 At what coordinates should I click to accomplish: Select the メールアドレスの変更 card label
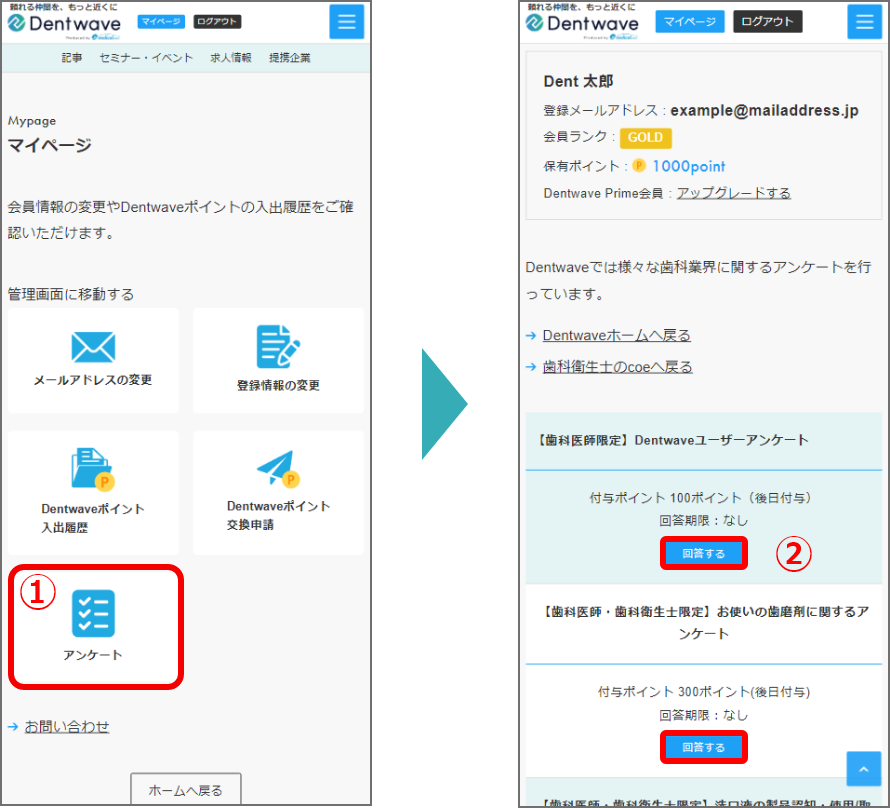tap(93, 380)
